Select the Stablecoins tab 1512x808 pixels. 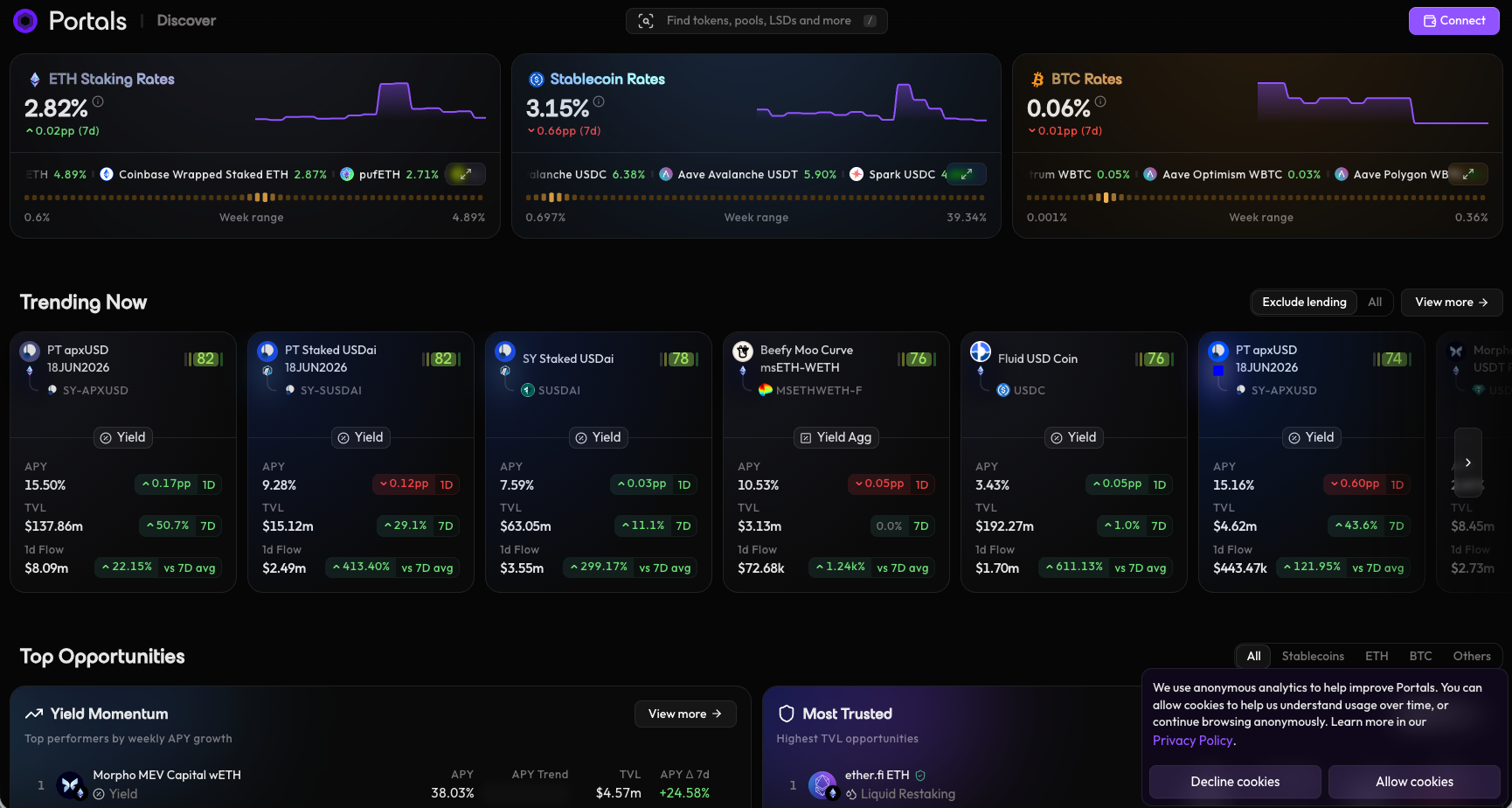click(1313, 656)
